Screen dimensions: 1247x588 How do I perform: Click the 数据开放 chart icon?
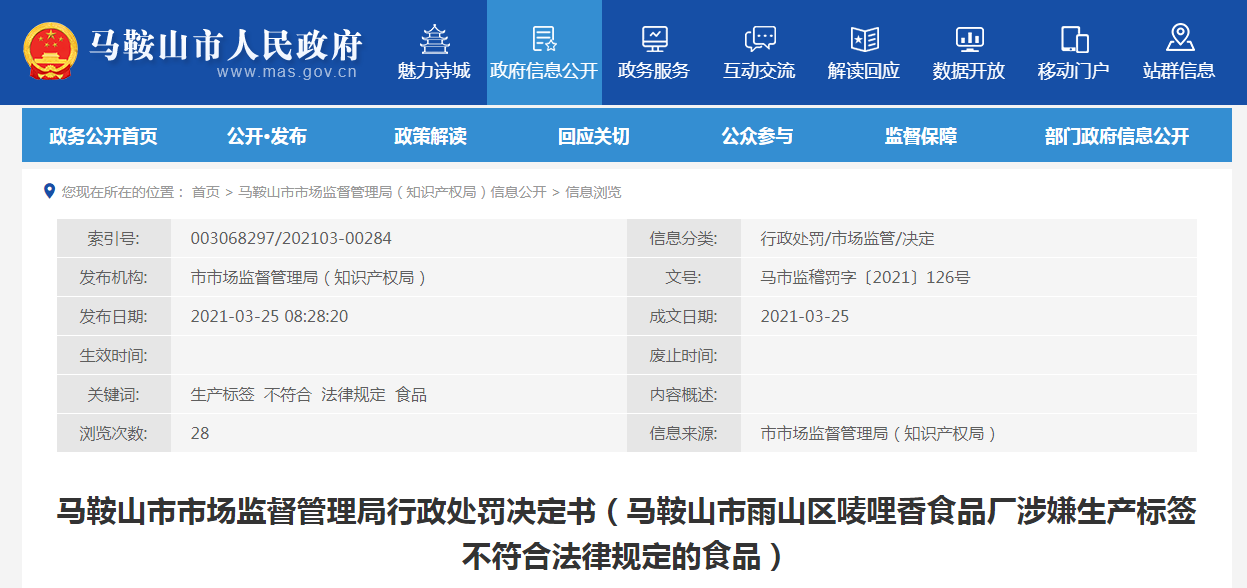pyautogui.click(x=969, y=39)
